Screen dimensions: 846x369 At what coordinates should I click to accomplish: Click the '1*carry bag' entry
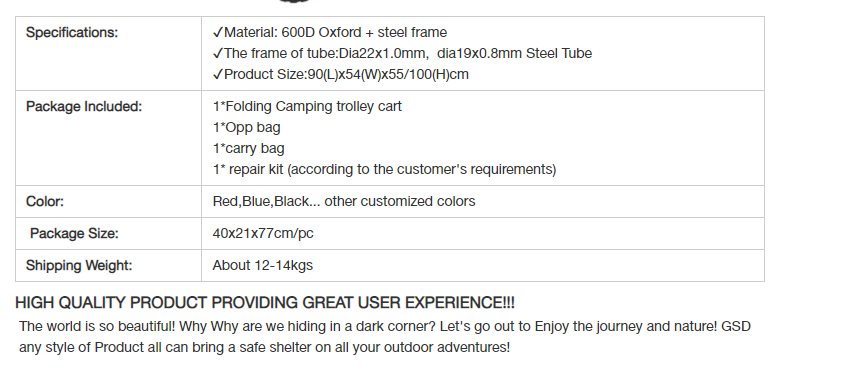pos(249,149)
